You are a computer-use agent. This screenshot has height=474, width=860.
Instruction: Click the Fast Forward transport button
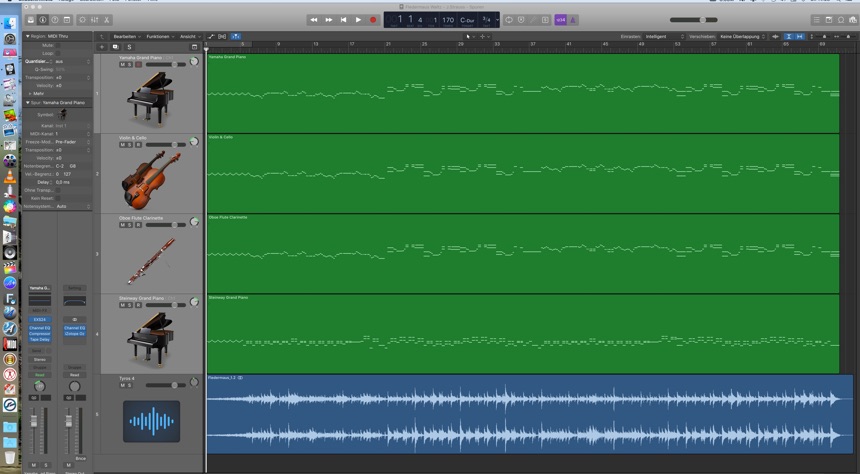click(x=329, y=20)
